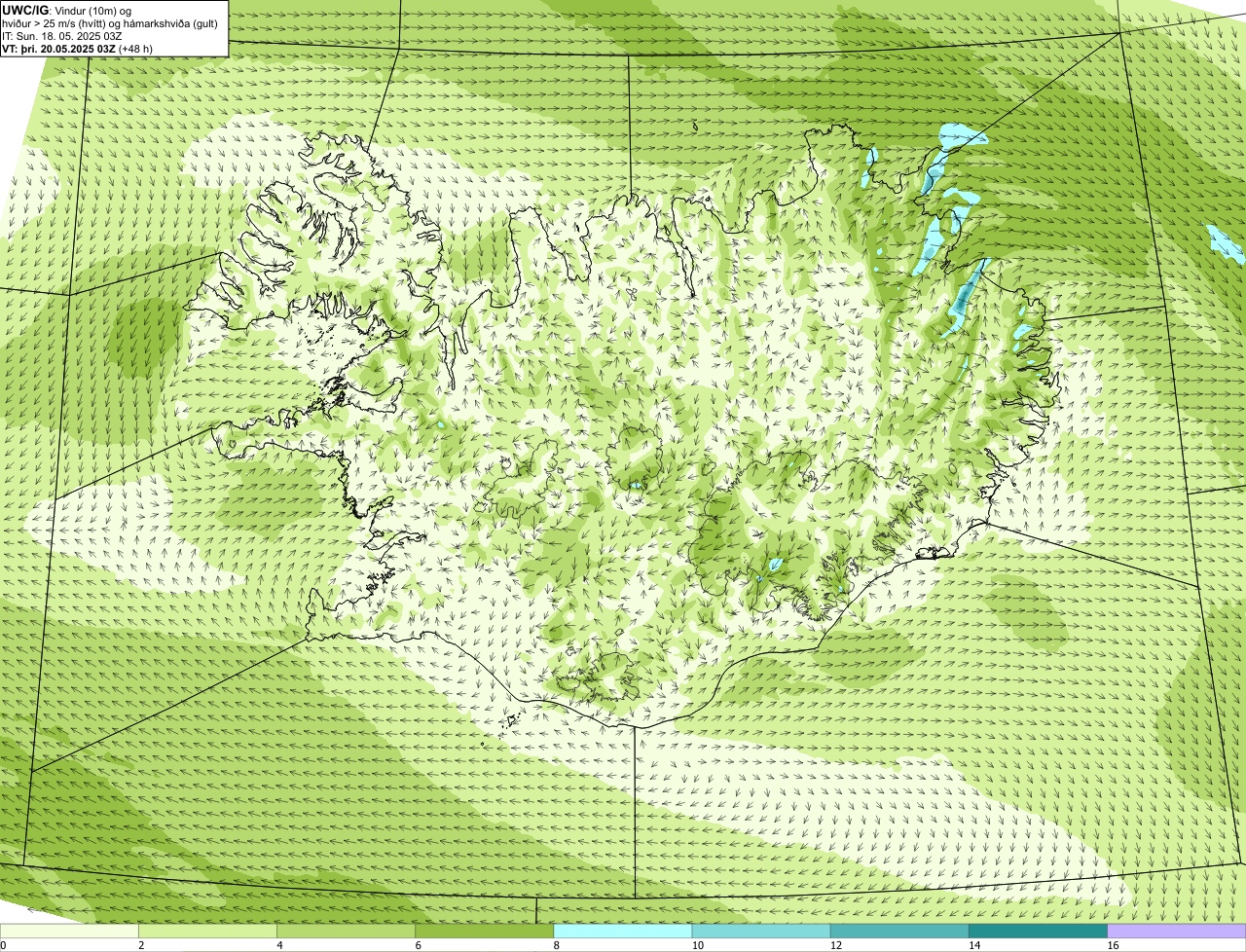Click the "16" label under the color scale
The width and height of the screenshot is (1246, 952).
click(x=1113, y=945)
